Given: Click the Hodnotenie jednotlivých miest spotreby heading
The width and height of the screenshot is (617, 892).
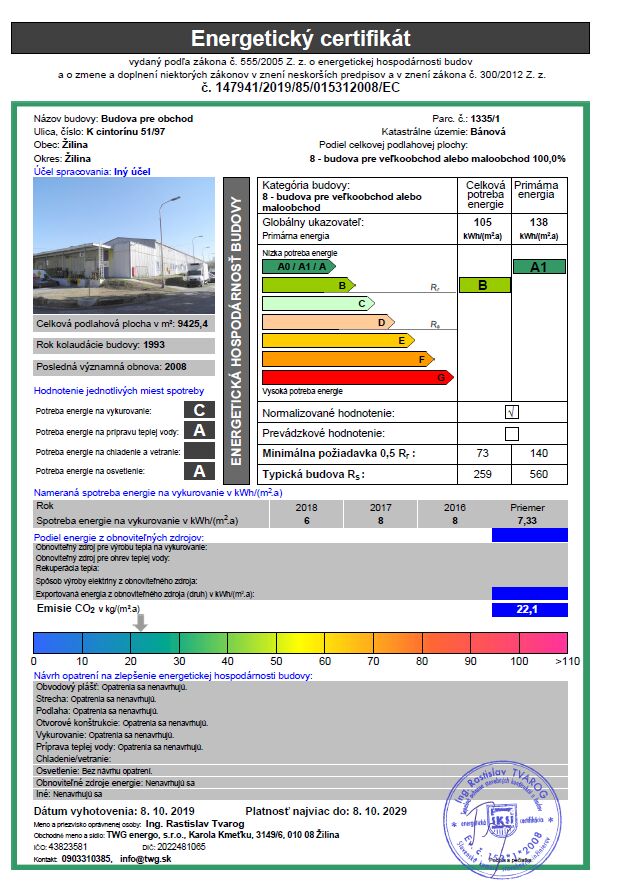Looking at the screenshot, I should point(118,391).
